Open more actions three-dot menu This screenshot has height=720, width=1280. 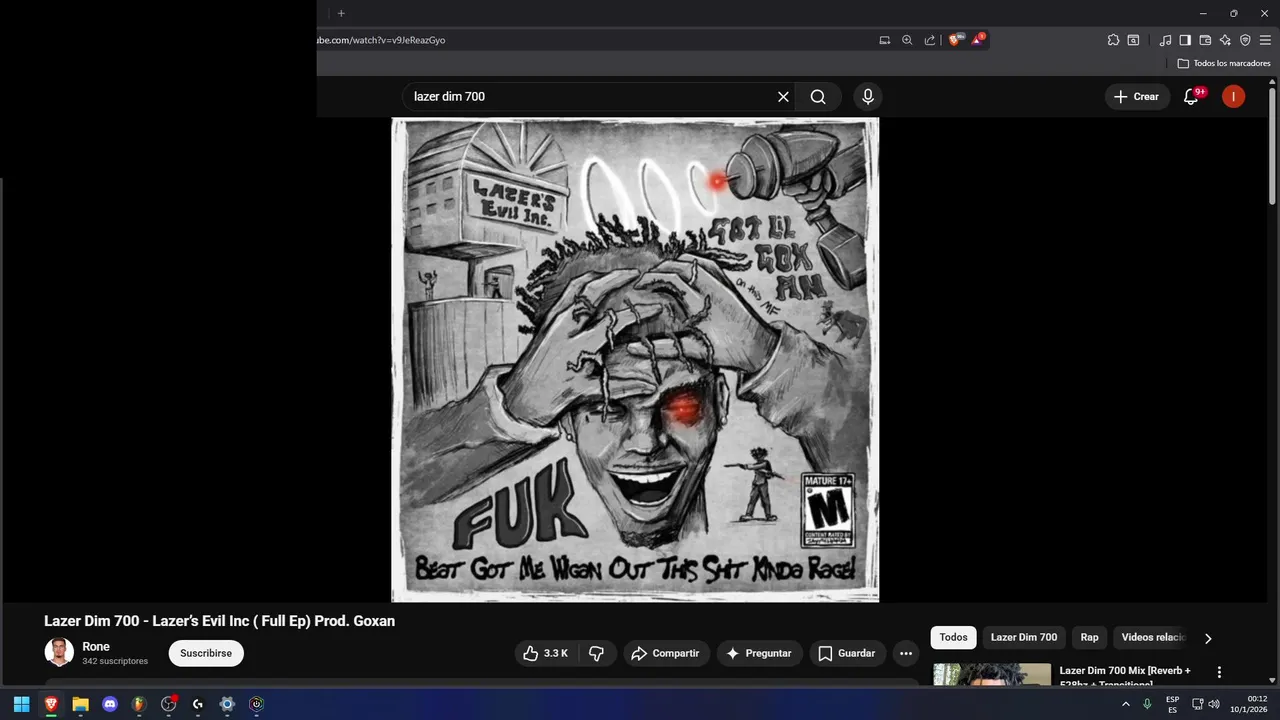(x=906, y=653)
